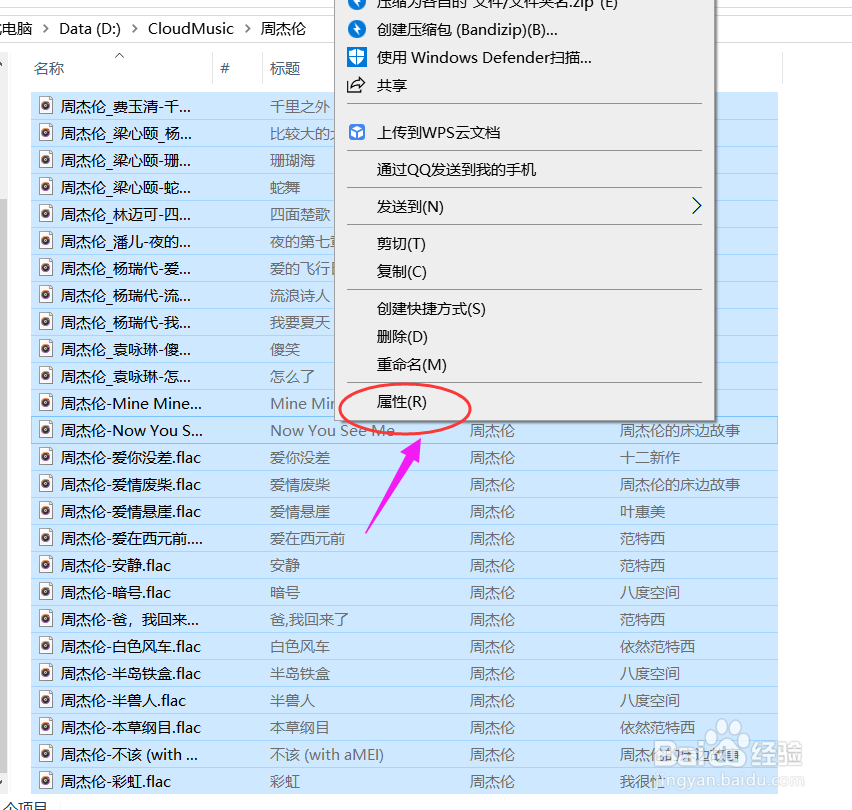Click the chevron after CloudMusic breadcrumb
The height and width of the screenshot is (810, 852).
pyautogui.click(x=246, y=29)
